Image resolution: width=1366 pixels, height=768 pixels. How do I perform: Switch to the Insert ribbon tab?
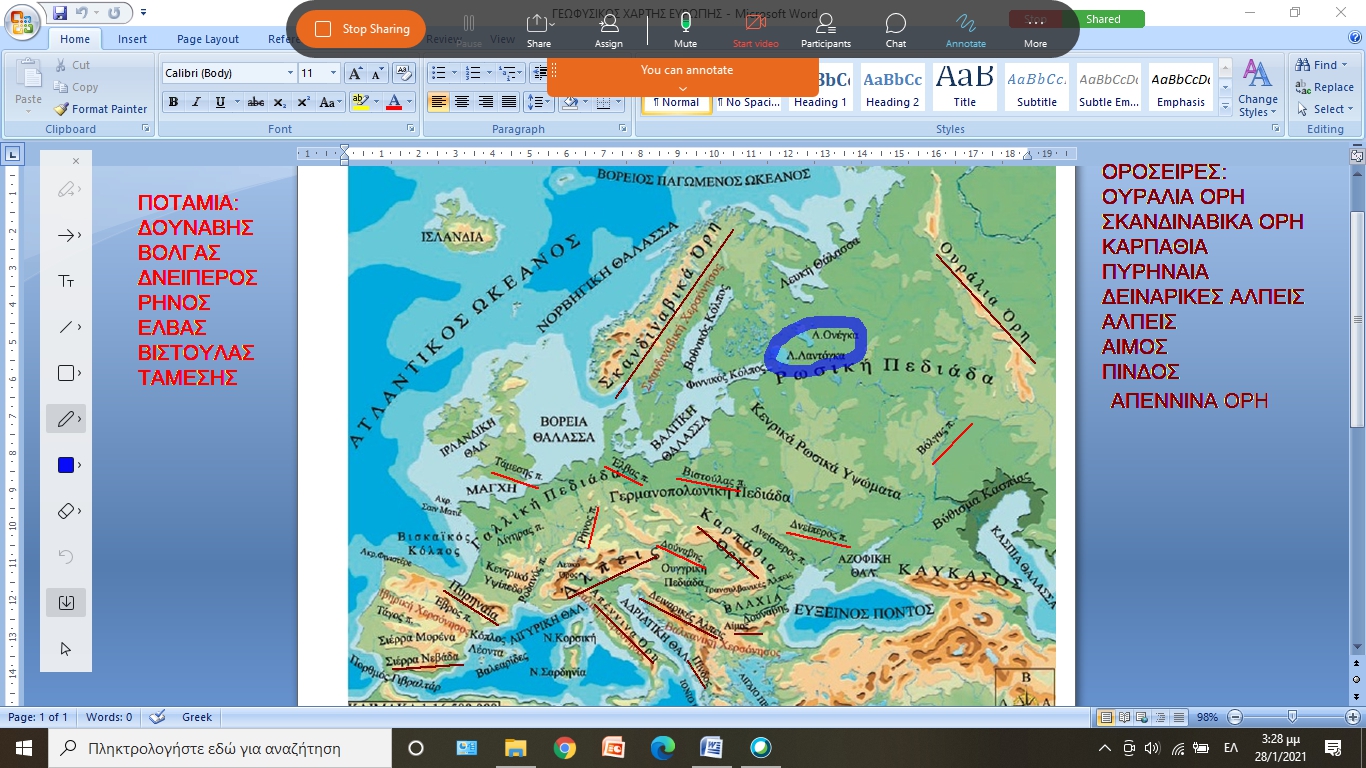pyautogui.click(x=132, y=39)
